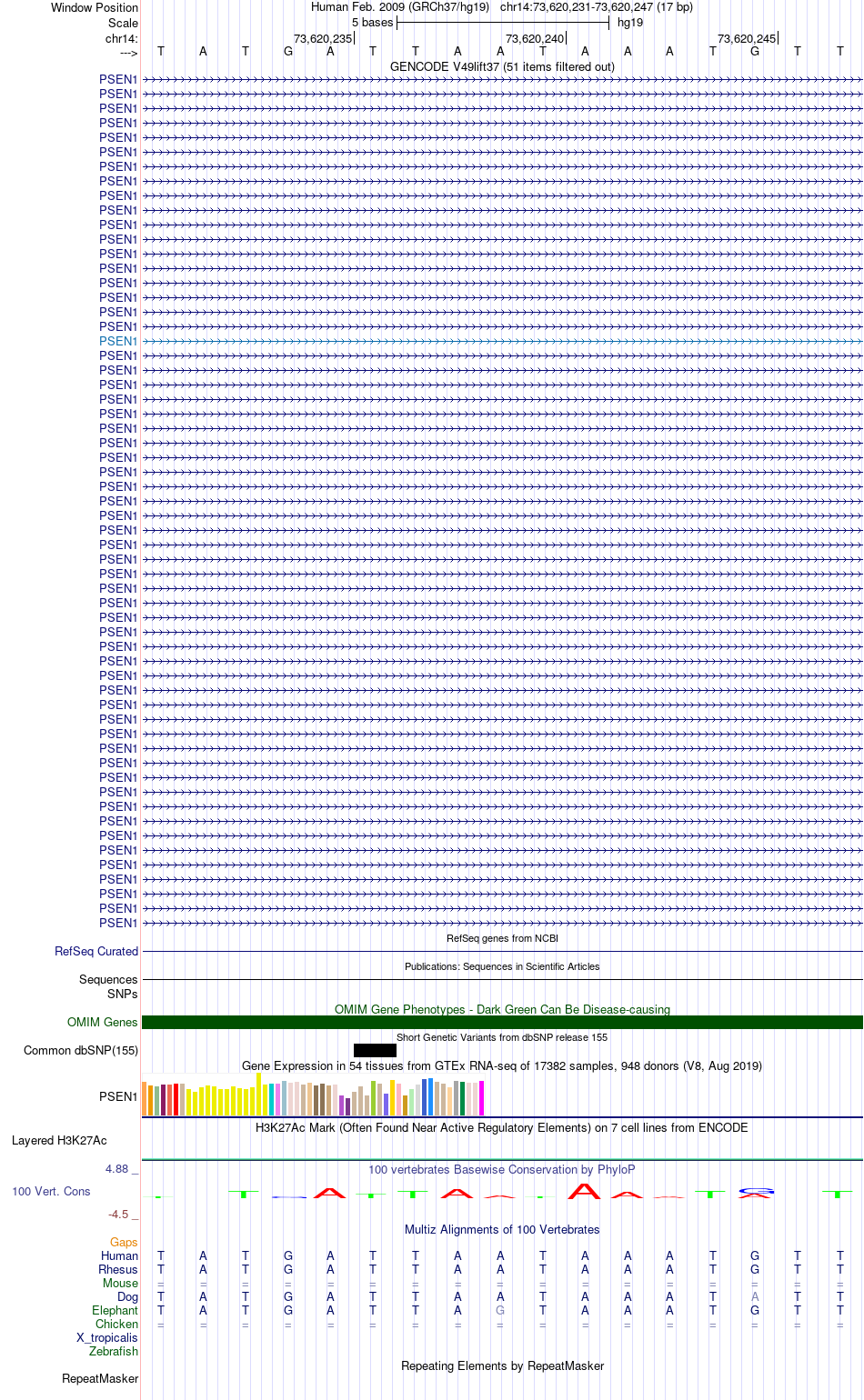Click the 100 Vert. Cons track label
The height and width of the screenshot is (1400, 864).
tap(51, 1191)
